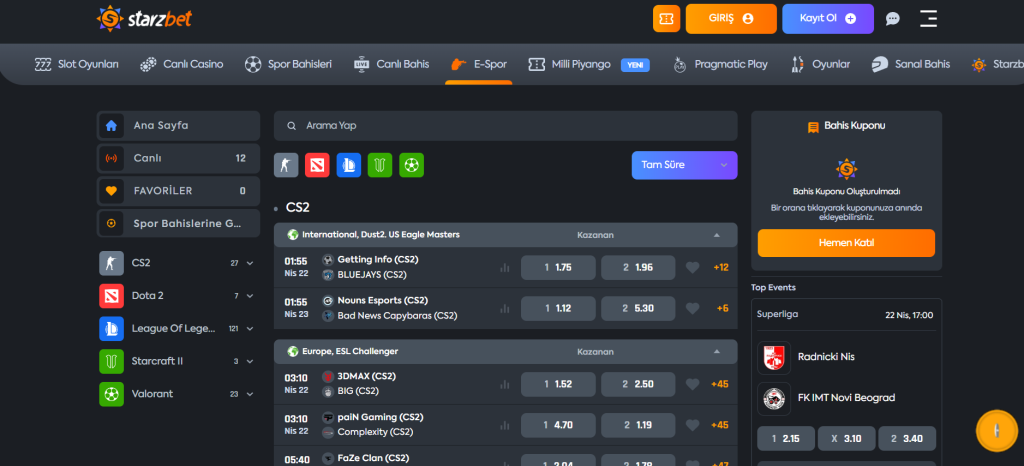Click the Dota 2 sidebar icon
The image size is (1024, 466).
tap(111, 296)
